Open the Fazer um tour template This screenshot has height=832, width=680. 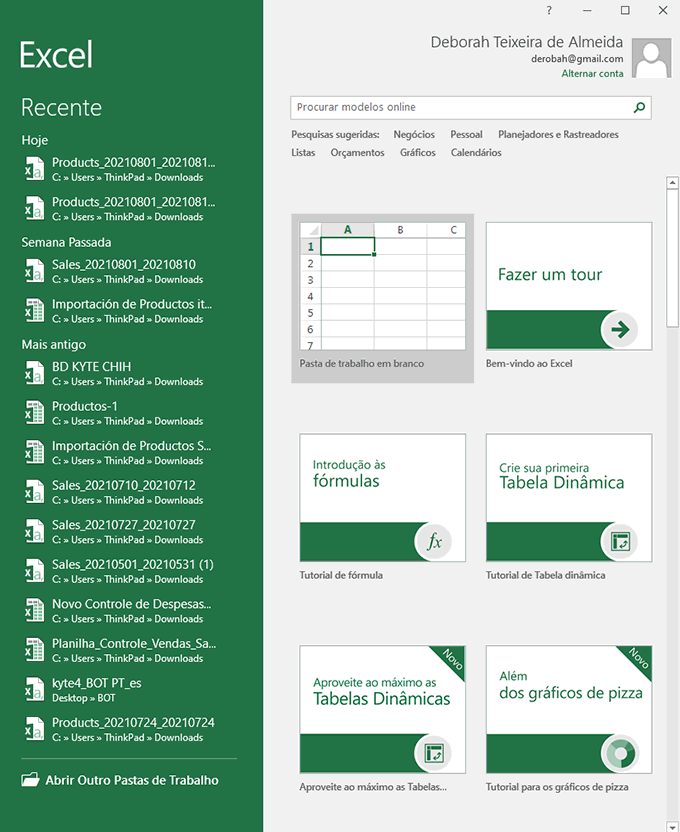(569, 286)
